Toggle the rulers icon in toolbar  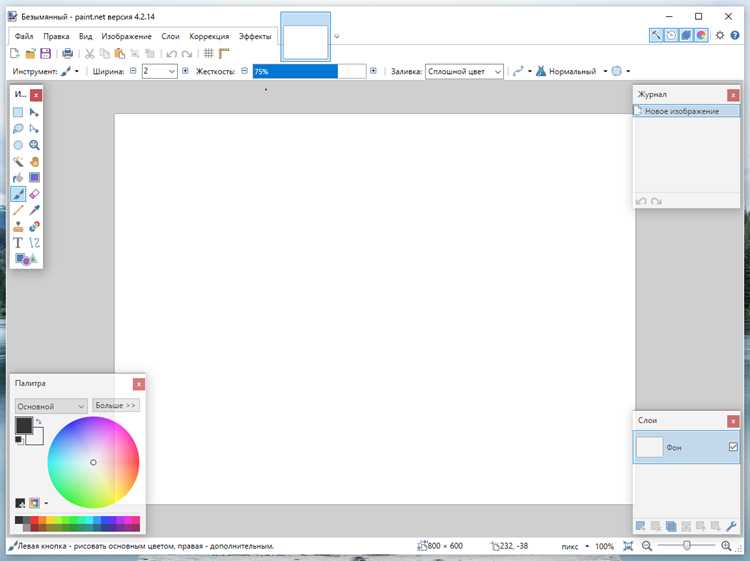click(224, 54)
